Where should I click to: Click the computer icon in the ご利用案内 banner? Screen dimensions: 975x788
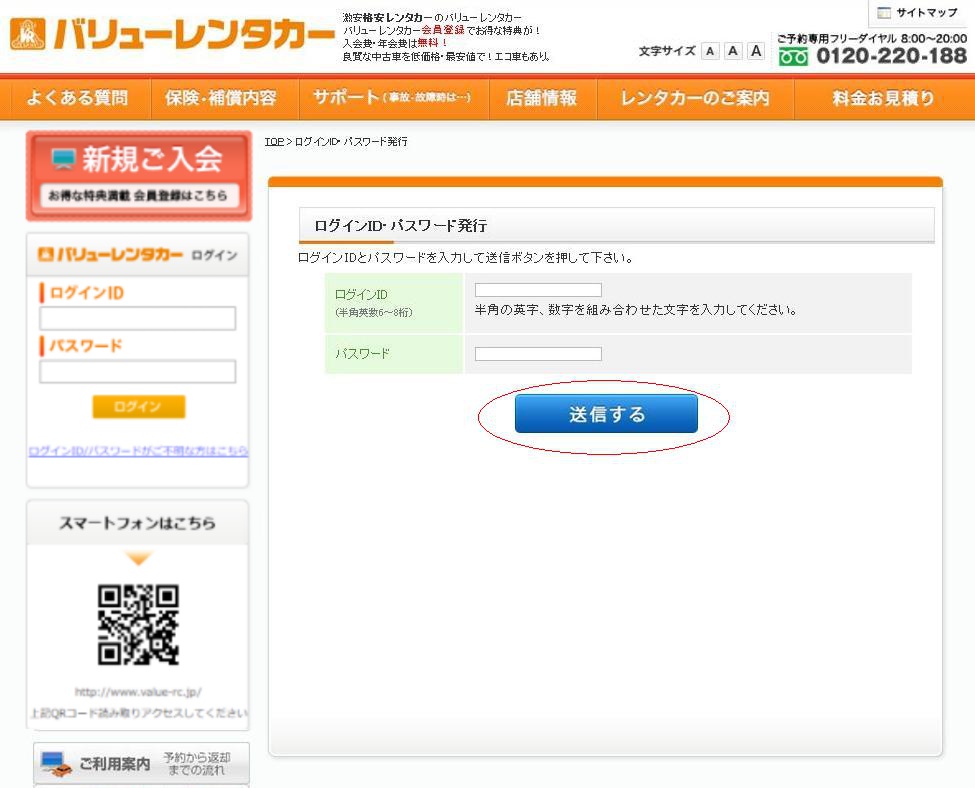pyautogui.click(x=55, y=763)
